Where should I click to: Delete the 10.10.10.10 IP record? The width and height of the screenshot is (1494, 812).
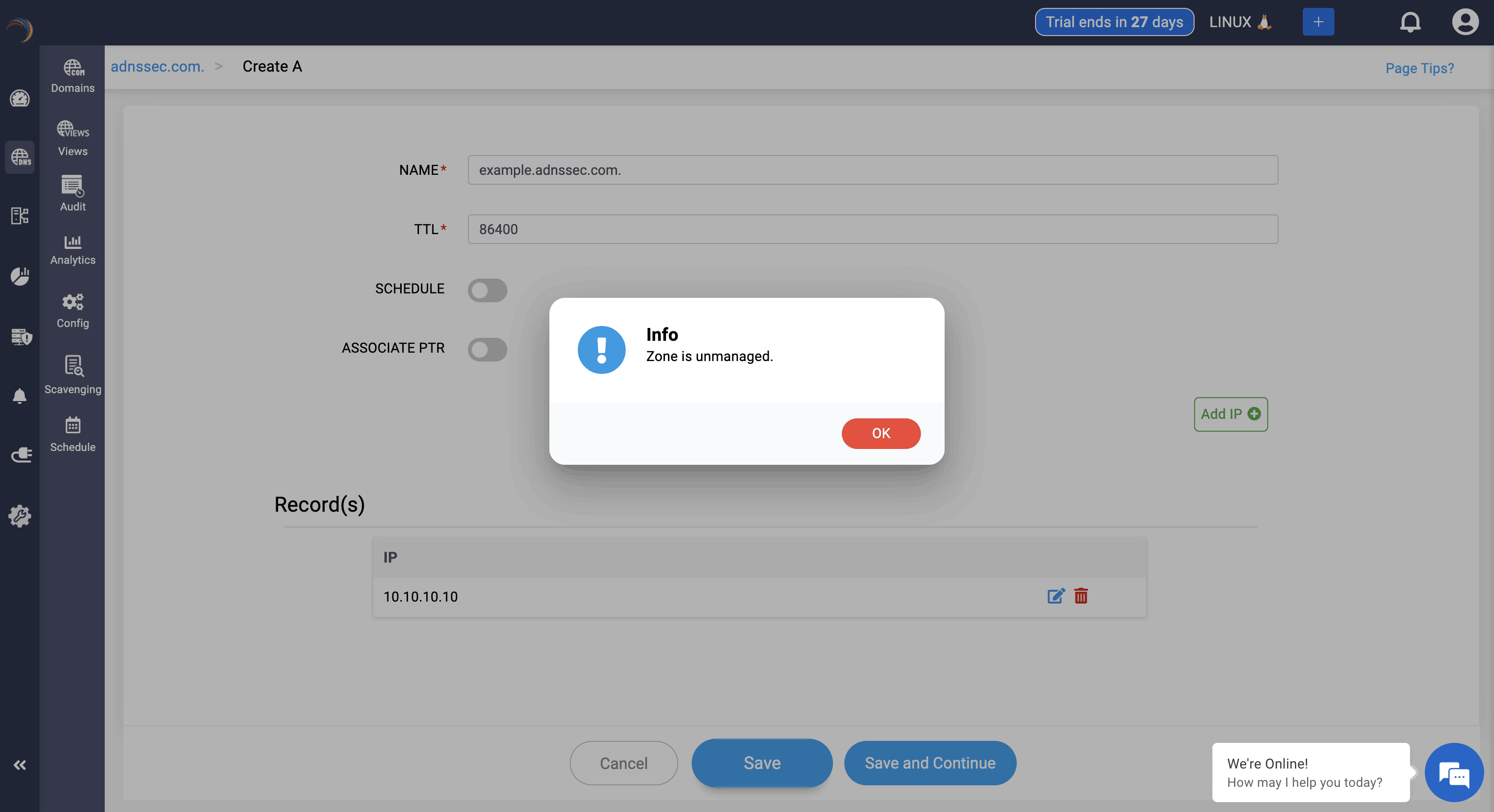tap(1080, 596)
